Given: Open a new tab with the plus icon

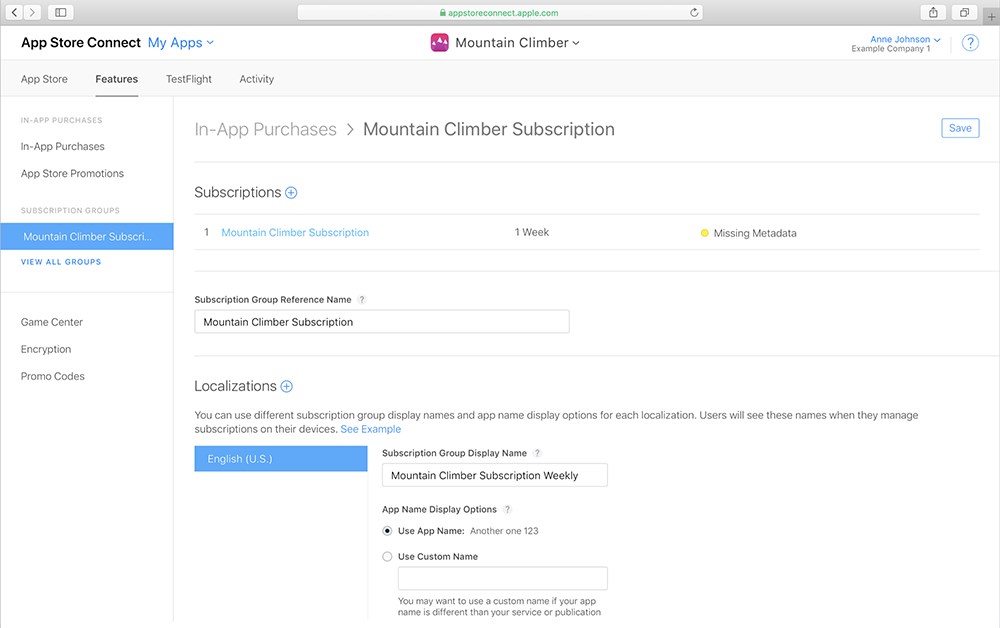Looking at the screenshot, I should pyautogui.click(x=992, y=17).
